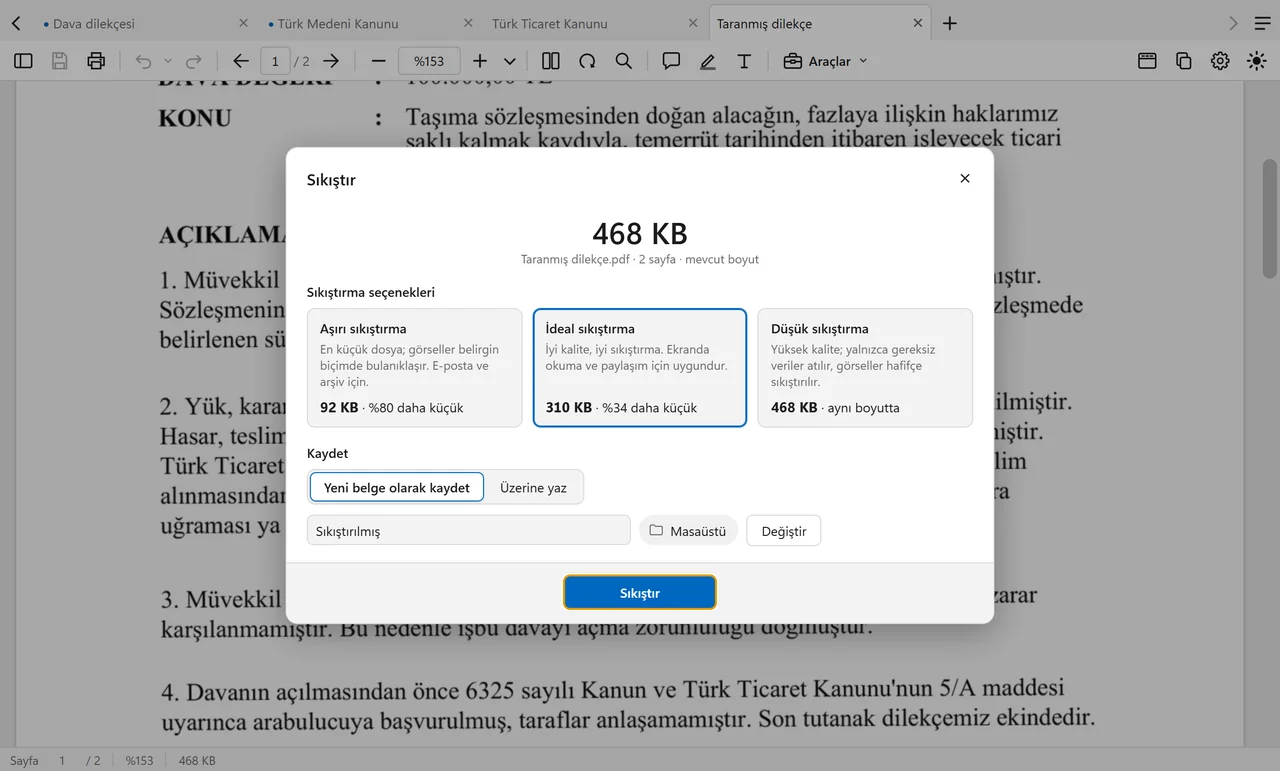Viewport: 1280px width, 771px height.
Task: Open search with magnifier icon
Action: [x=624, y=61]
